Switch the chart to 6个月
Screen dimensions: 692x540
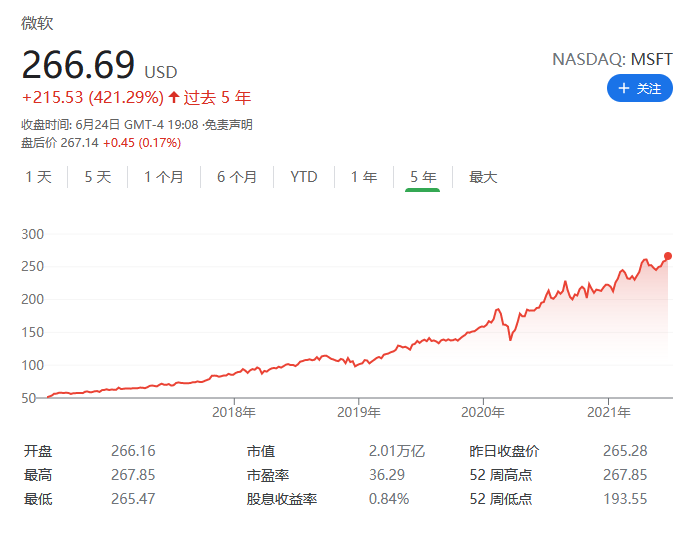pos(236,177)
